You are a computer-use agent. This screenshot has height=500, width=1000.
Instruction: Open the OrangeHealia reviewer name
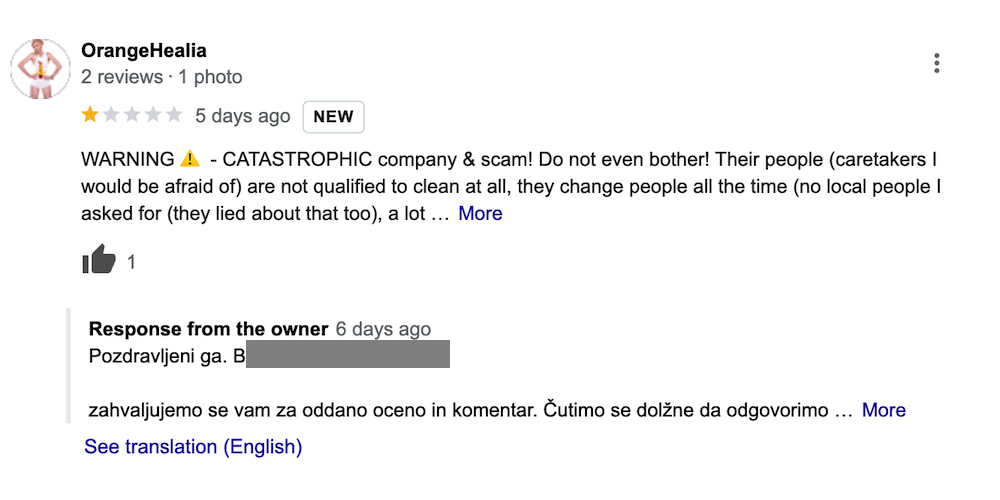143,51
